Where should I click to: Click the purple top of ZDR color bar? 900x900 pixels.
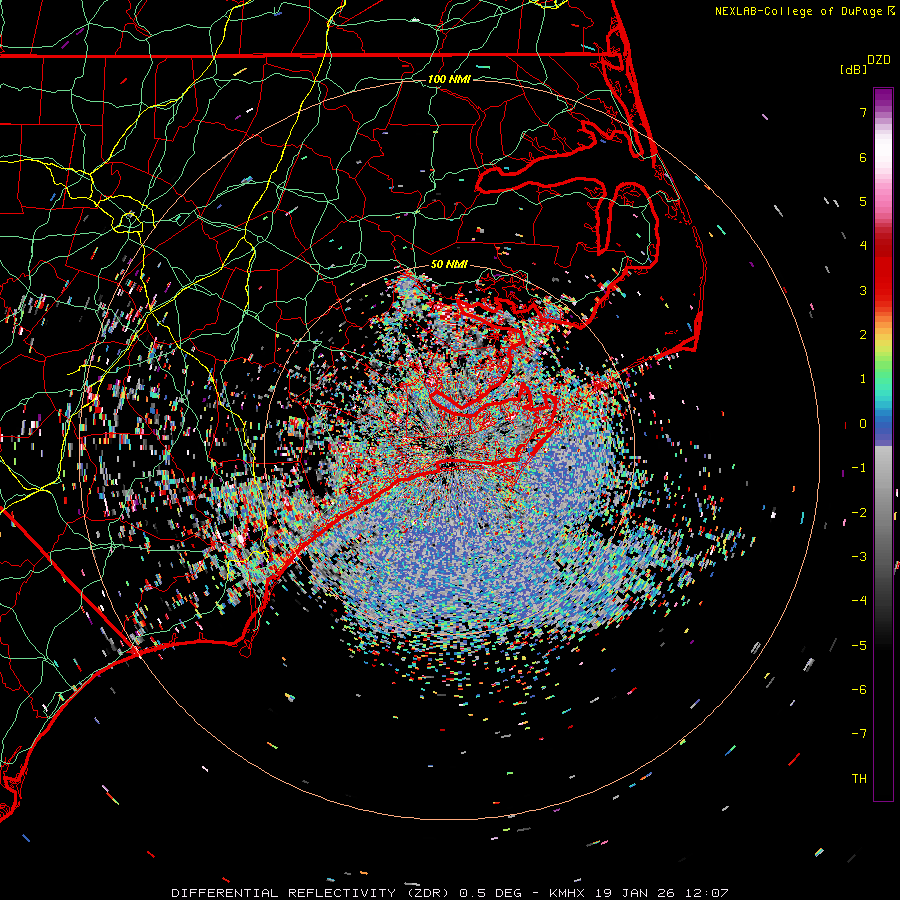click(x=883, y=98)
